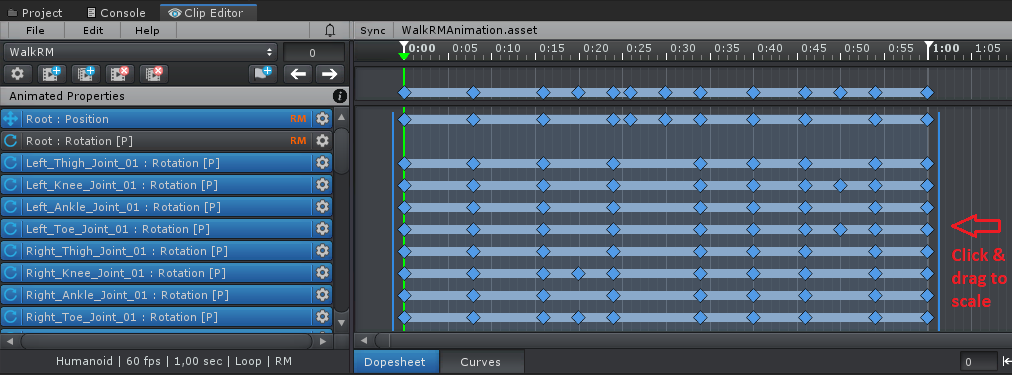Click the first delete-clip icon with red cross
1012x375 pixels.
coord(119,74)
